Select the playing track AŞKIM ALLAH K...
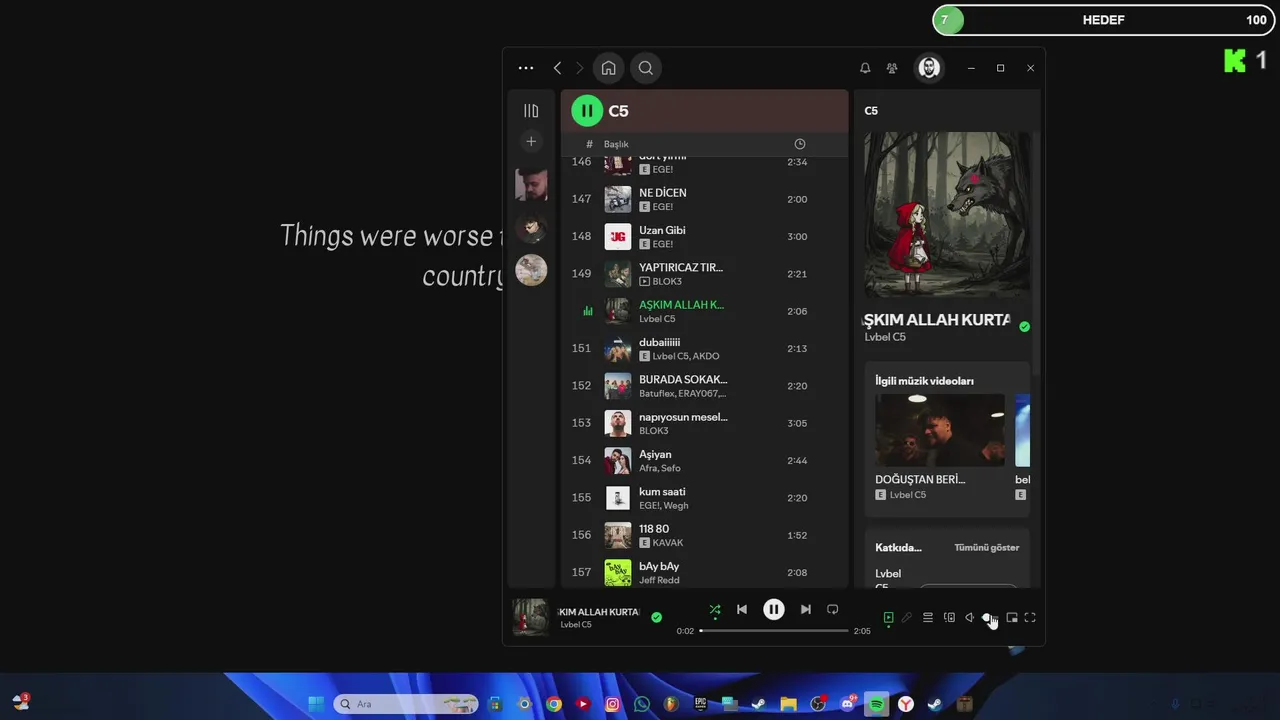Screen dimensions: 1280x720 704,311
